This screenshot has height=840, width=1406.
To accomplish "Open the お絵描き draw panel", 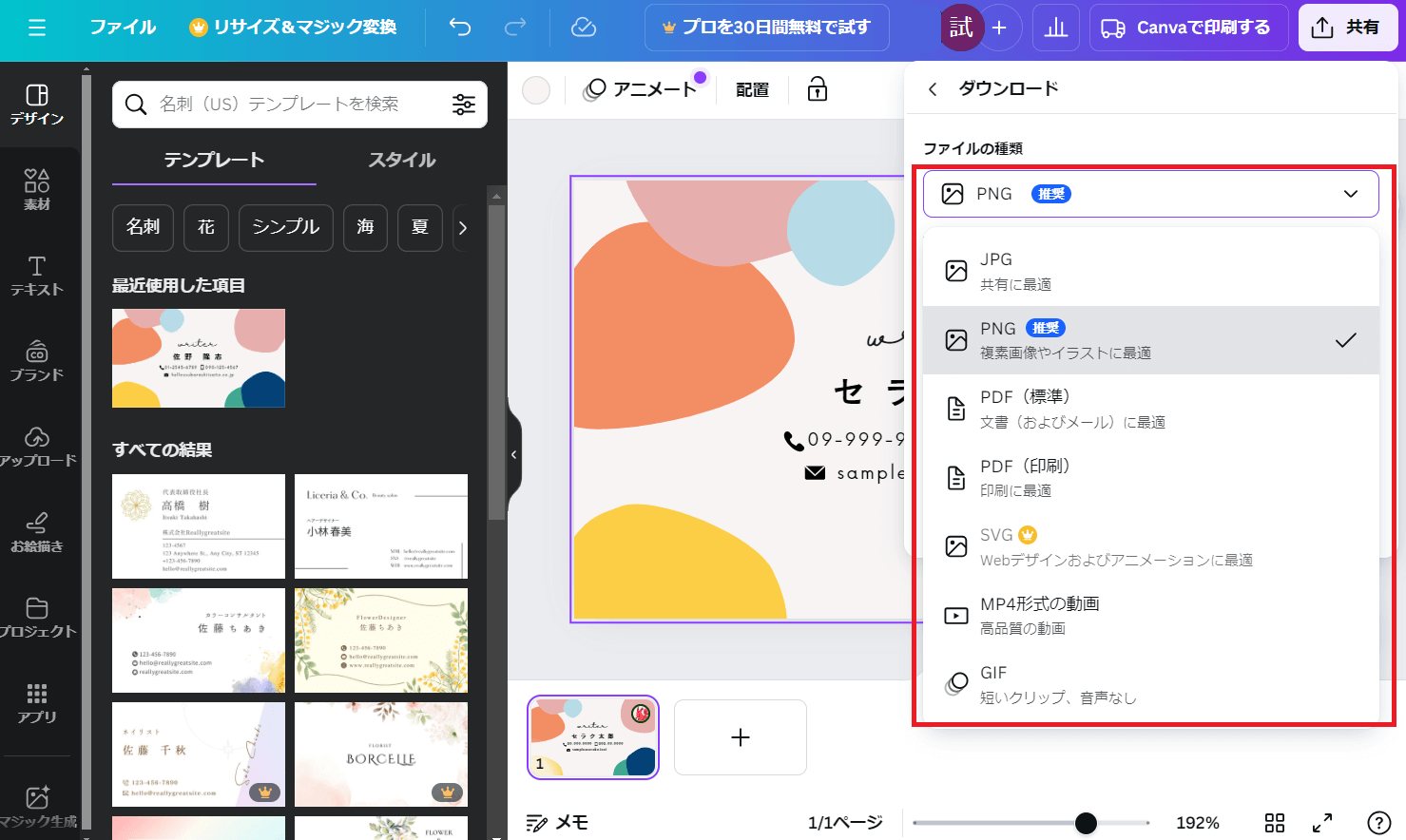I will (37, 532).
